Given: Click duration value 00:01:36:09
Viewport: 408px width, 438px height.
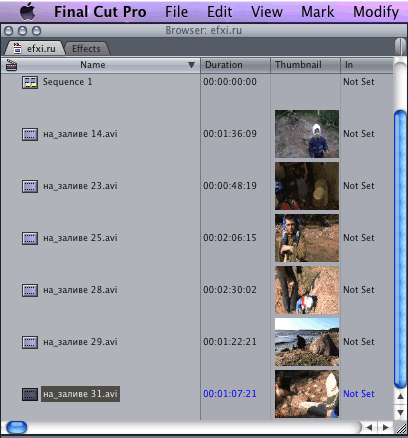Looking at the screenshot, I should [230, 134].
